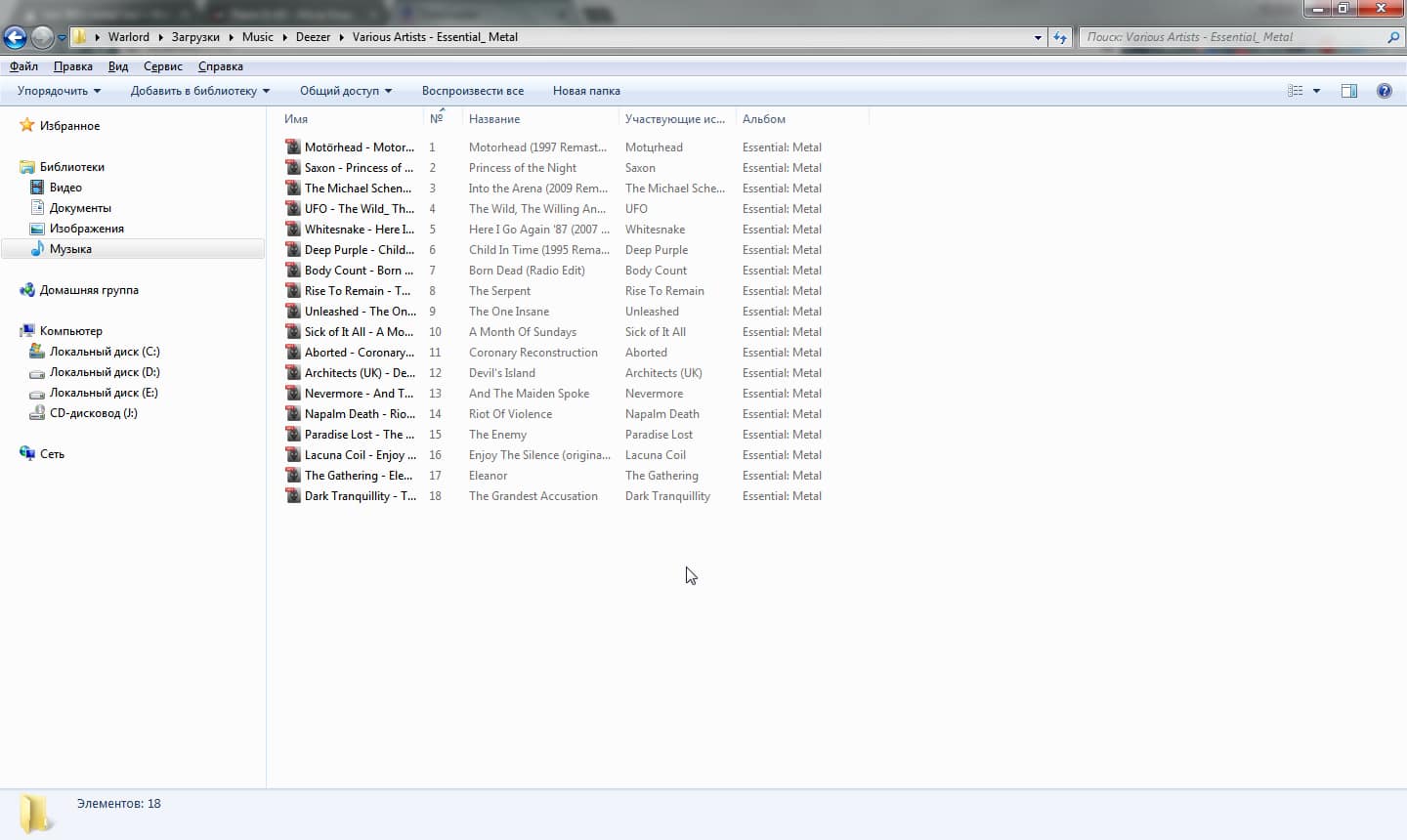Open the Сервис menu
This screenshot has width=1407, height=840.
point(163,66)
